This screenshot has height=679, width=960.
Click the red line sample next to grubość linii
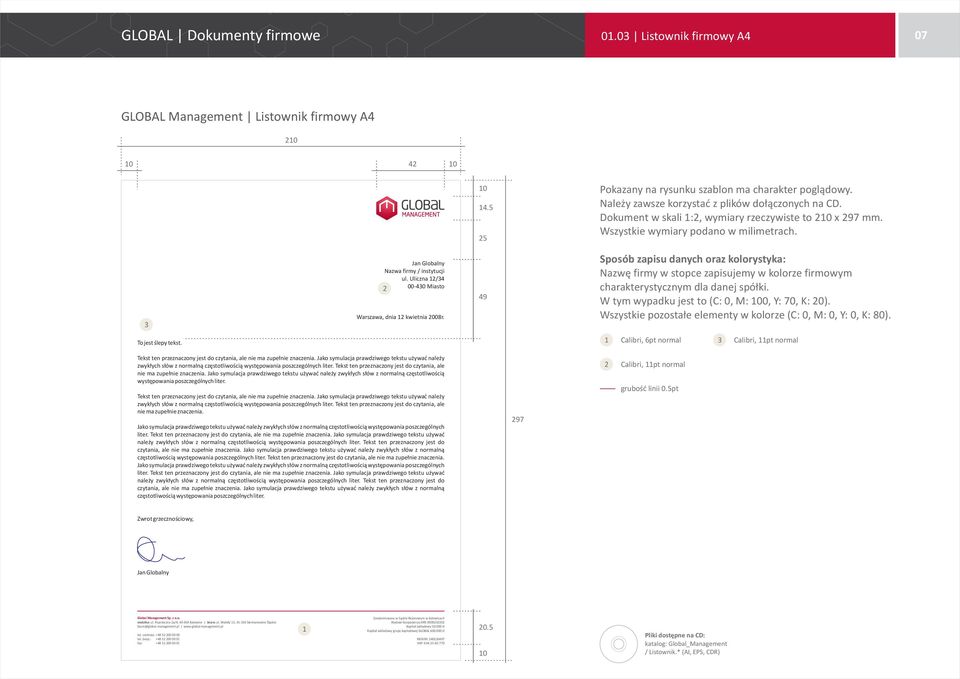[607, 389]
